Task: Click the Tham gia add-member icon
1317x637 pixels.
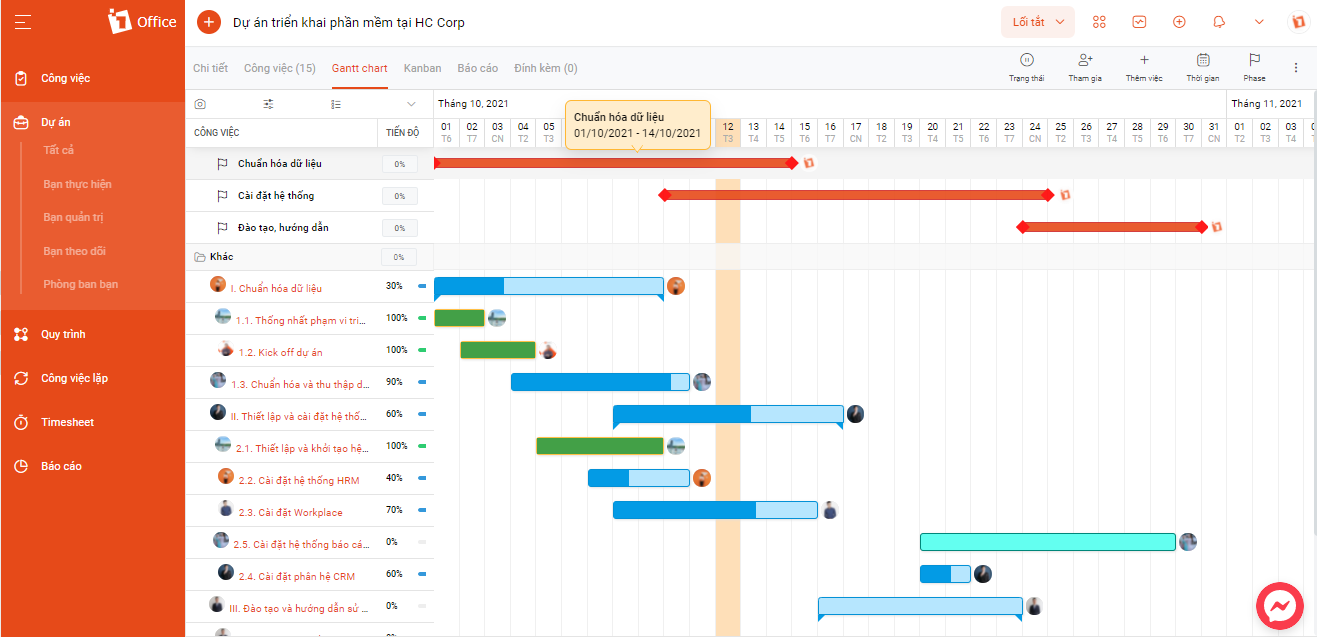Action: pos(1085,60)
